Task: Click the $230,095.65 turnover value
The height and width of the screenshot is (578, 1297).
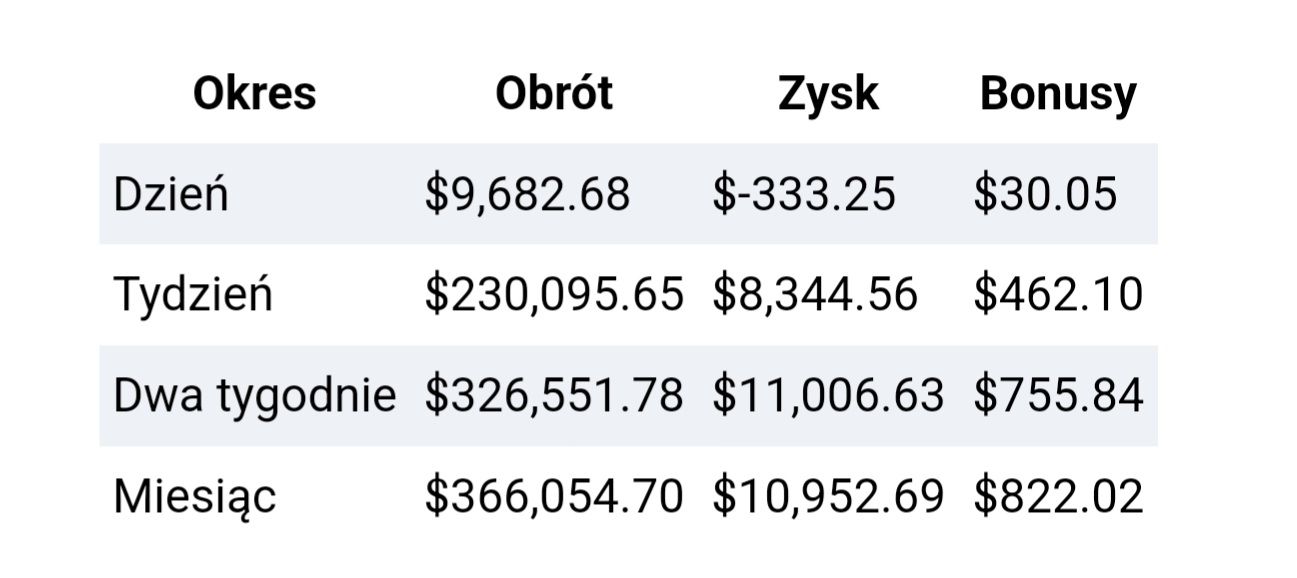Action: tap(554, 295)
